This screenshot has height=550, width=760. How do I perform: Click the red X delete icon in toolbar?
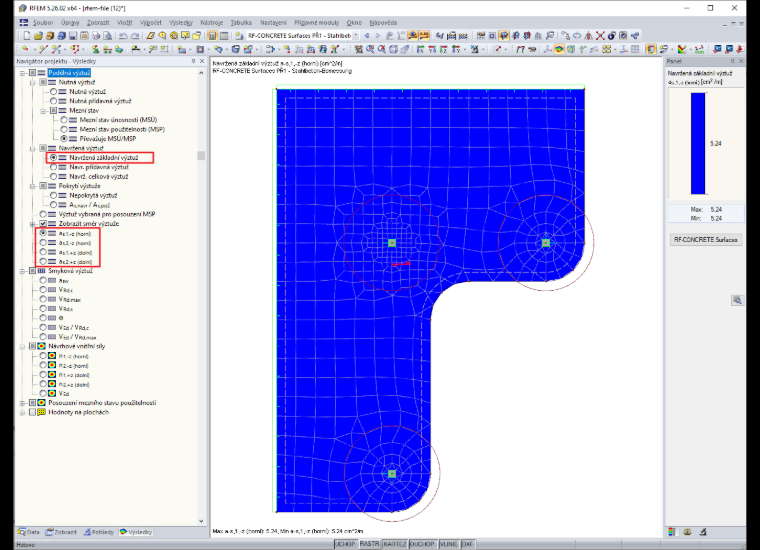600,36
